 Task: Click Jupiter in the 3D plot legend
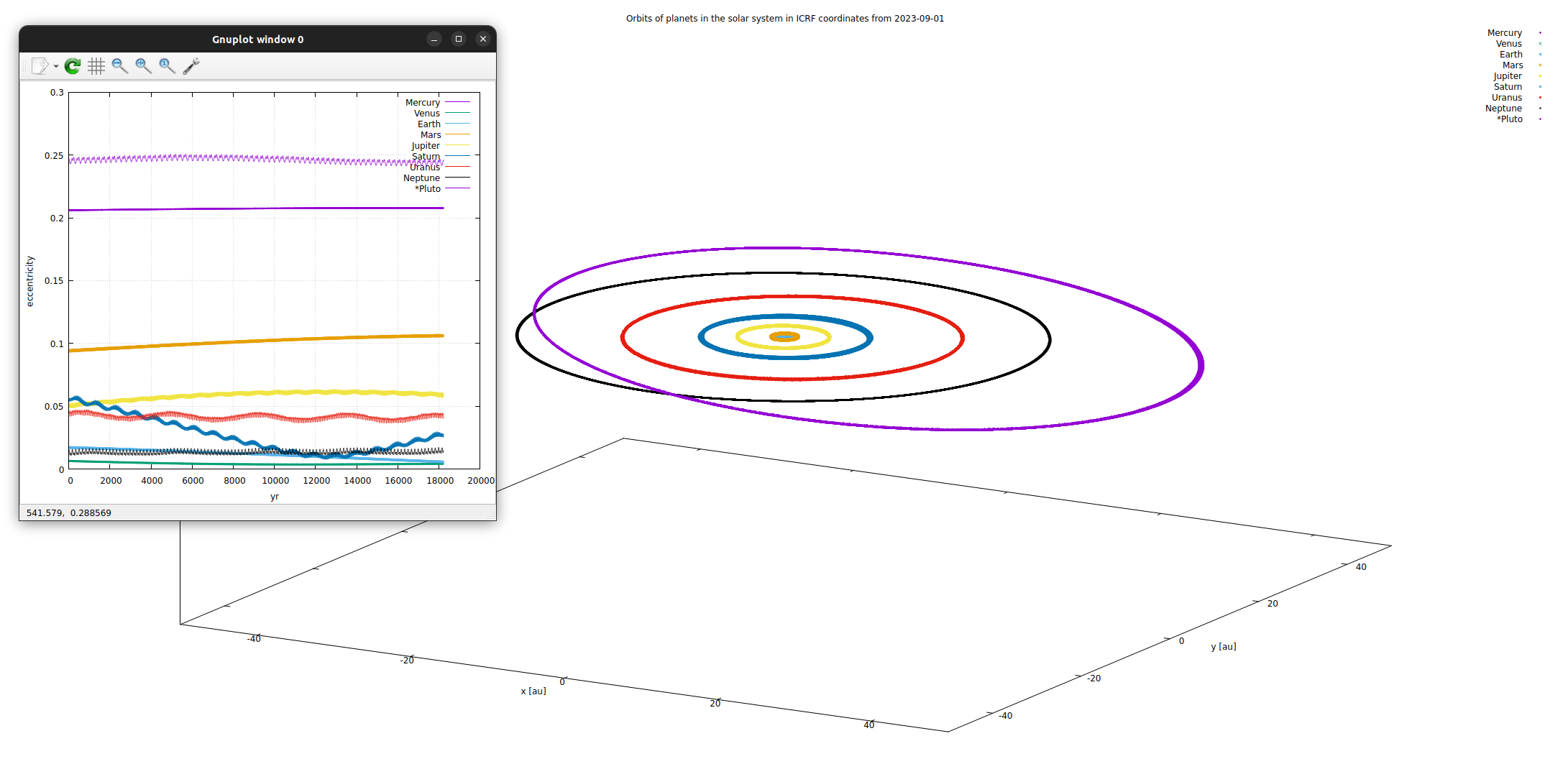click(1507, 76)
